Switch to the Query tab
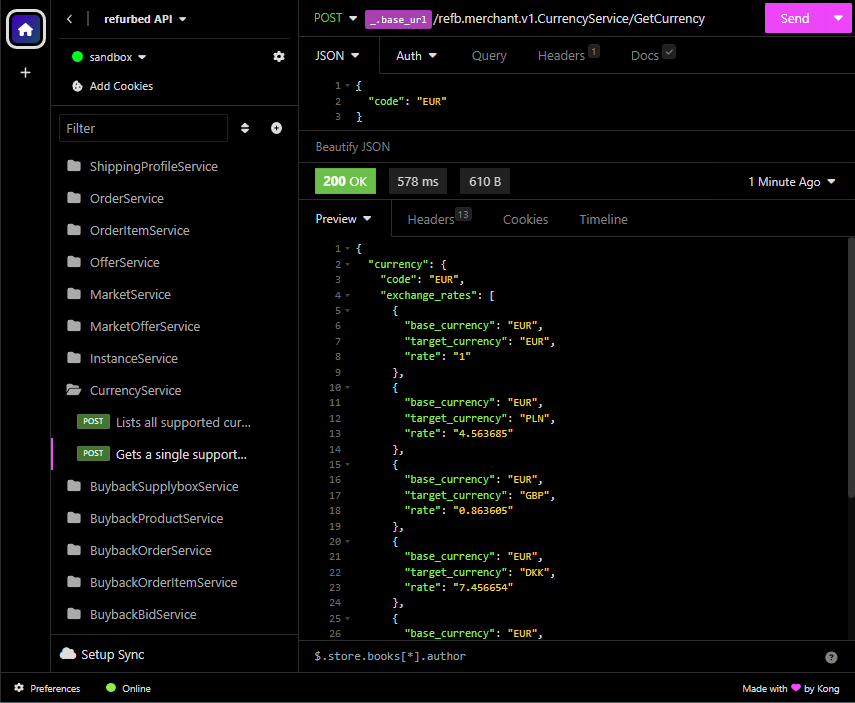 489,56
